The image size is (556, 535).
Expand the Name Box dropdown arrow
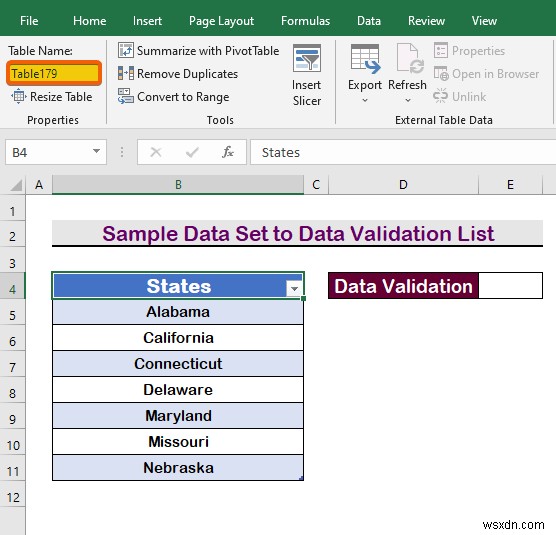[96, 151]
